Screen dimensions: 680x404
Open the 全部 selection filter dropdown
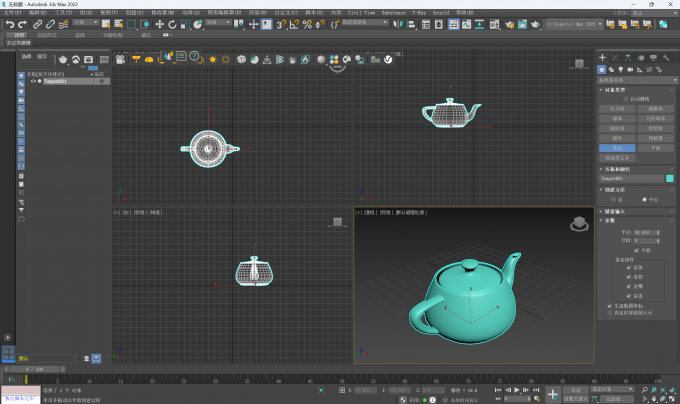pyautogui.click(x=85, y=22)
